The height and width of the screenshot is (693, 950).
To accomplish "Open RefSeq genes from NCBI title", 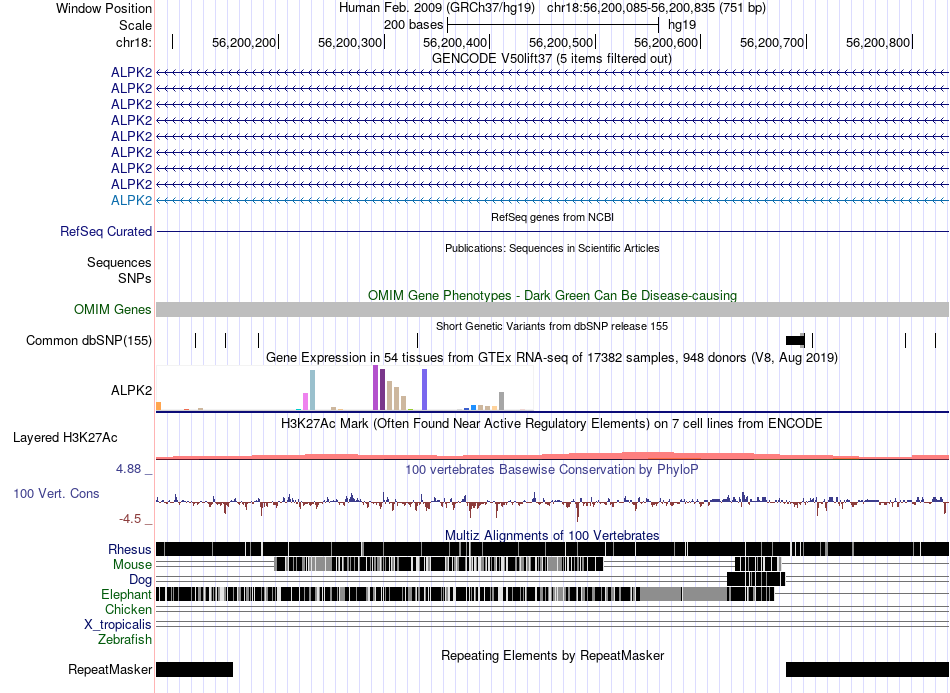I will coord(553,217).
